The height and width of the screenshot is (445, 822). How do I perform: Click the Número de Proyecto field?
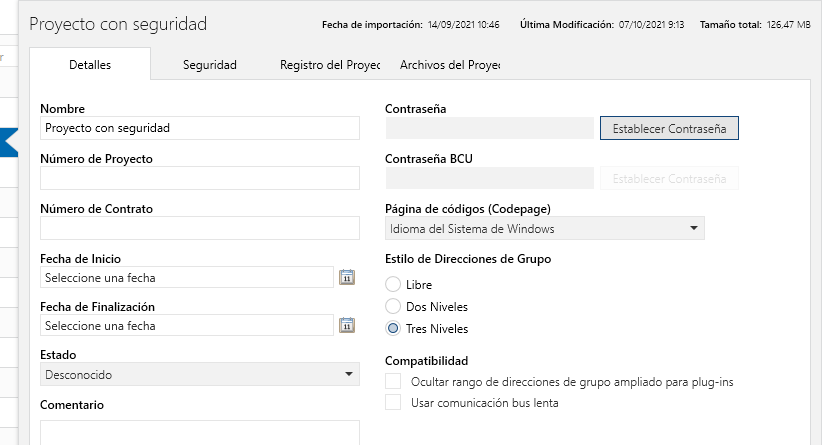(200, 178)
